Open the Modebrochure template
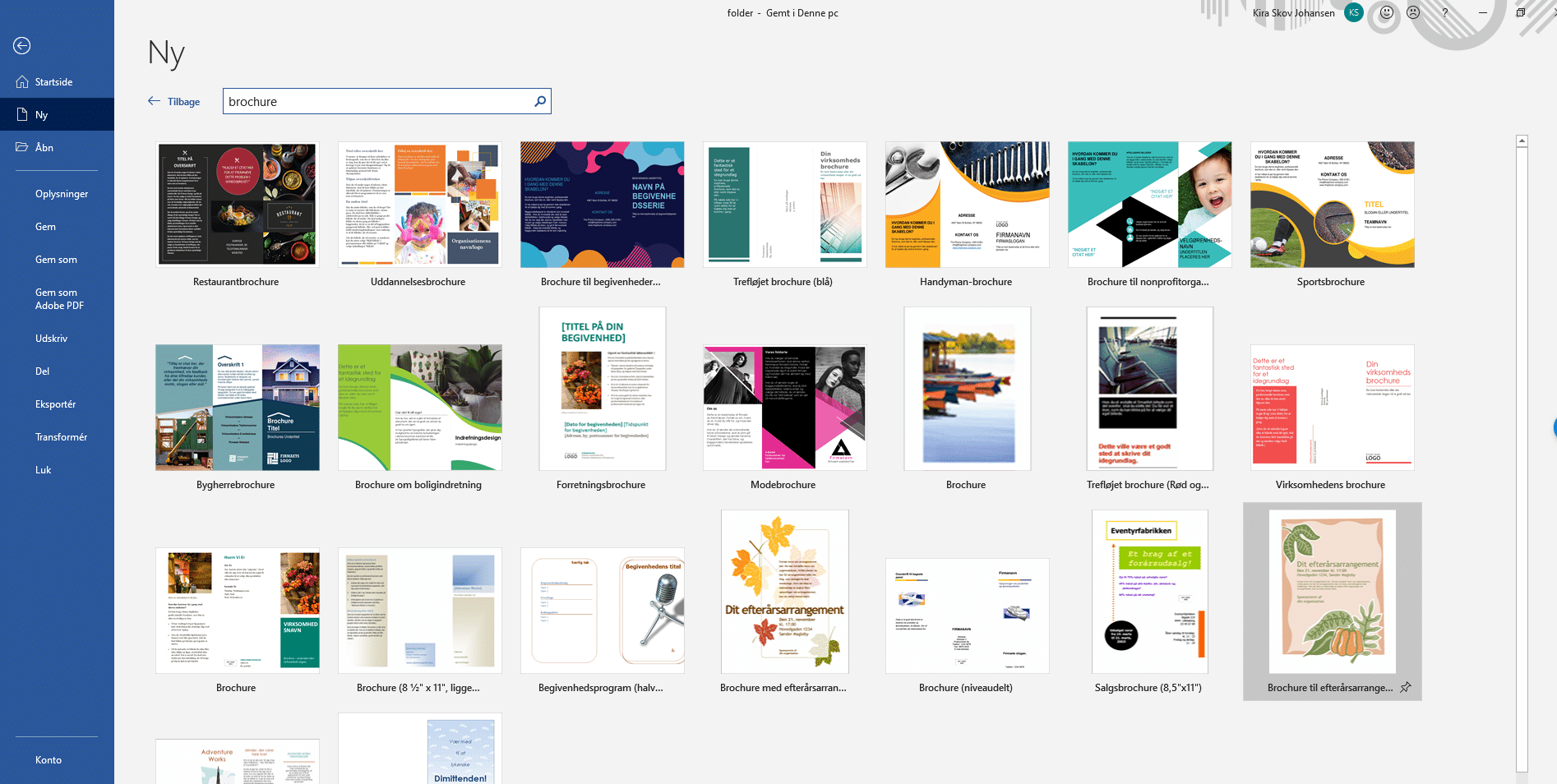The height and width of the screenshot is (784, 1557). coord(783,408)
